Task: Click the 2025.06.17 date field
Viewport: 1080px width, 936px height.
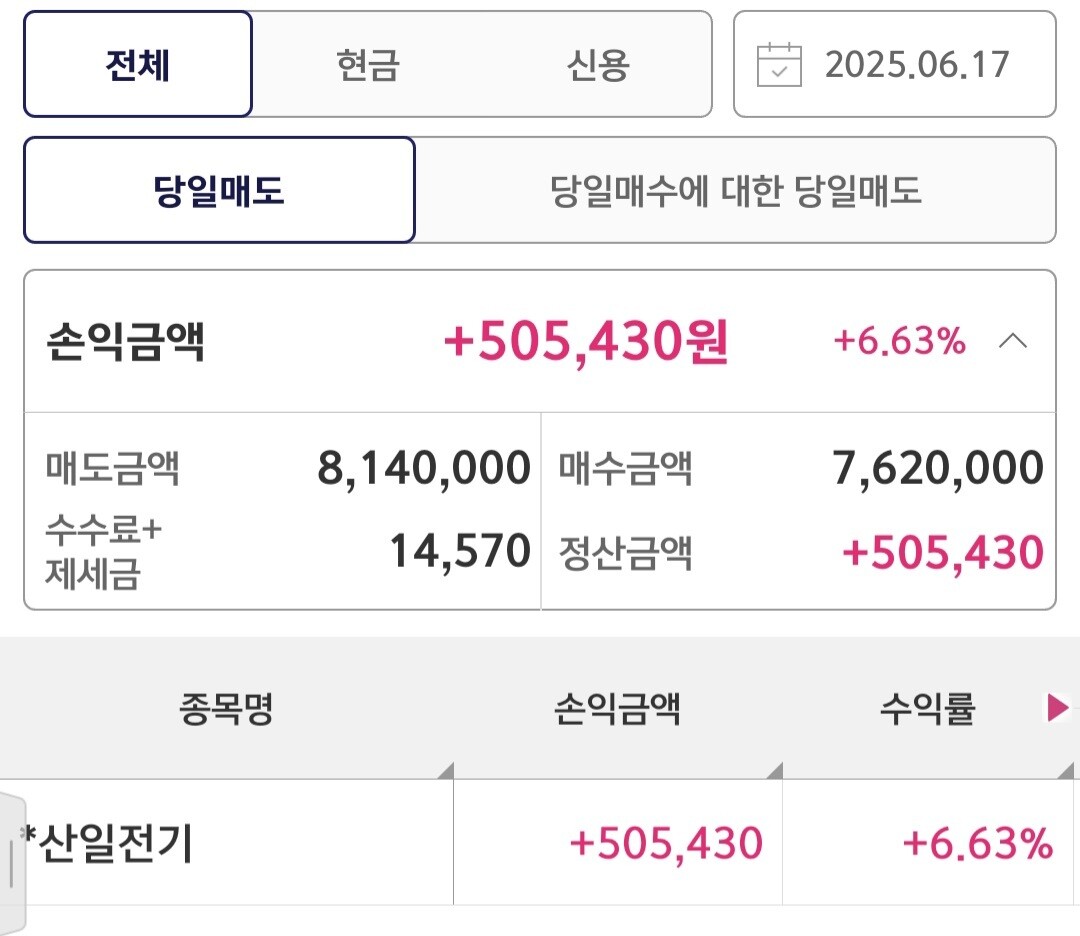Action: point(917,65)
